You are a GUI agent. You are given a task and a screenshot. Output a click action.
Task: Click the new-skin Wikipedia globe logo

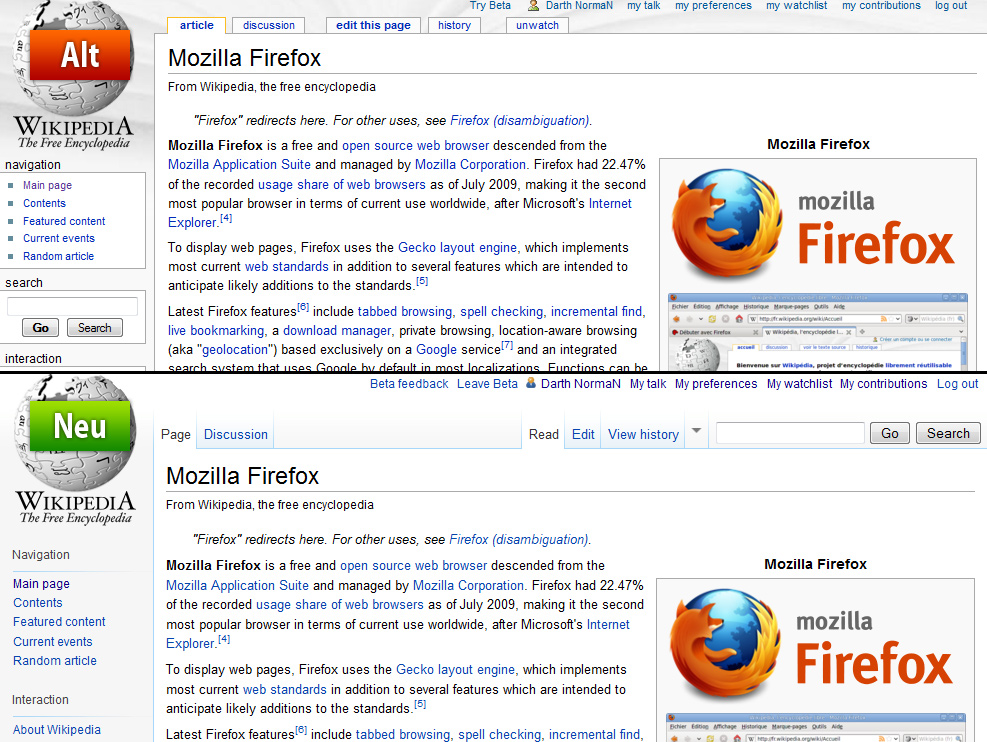pyautogui.click(x=74, y=449)
